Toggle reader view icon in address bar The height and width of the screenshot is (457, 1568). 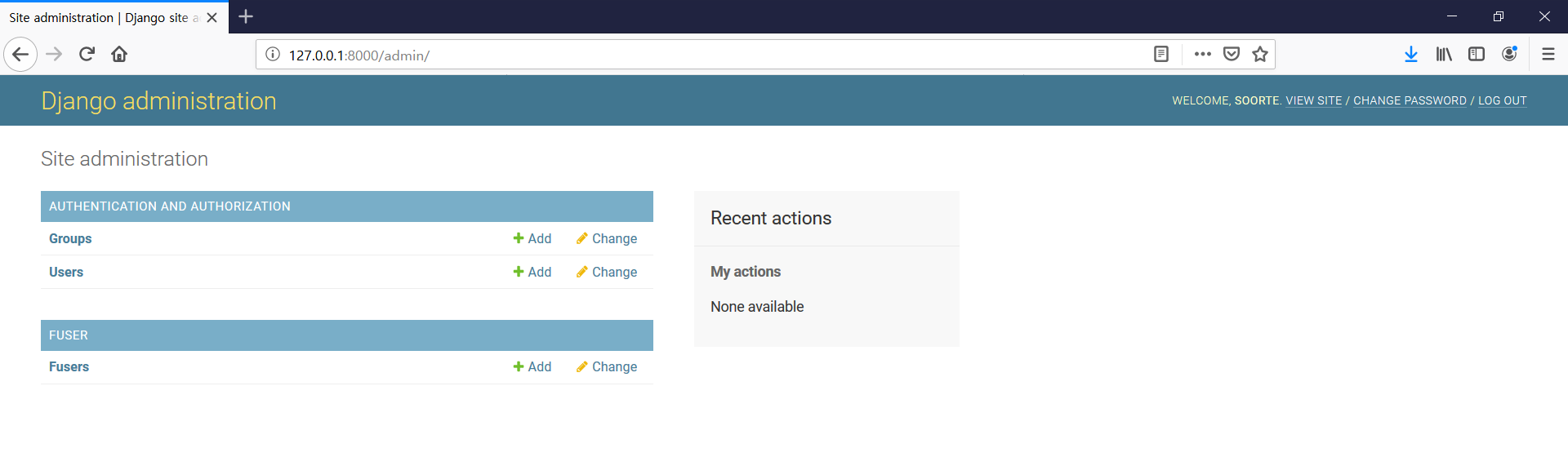[1161, 55]
